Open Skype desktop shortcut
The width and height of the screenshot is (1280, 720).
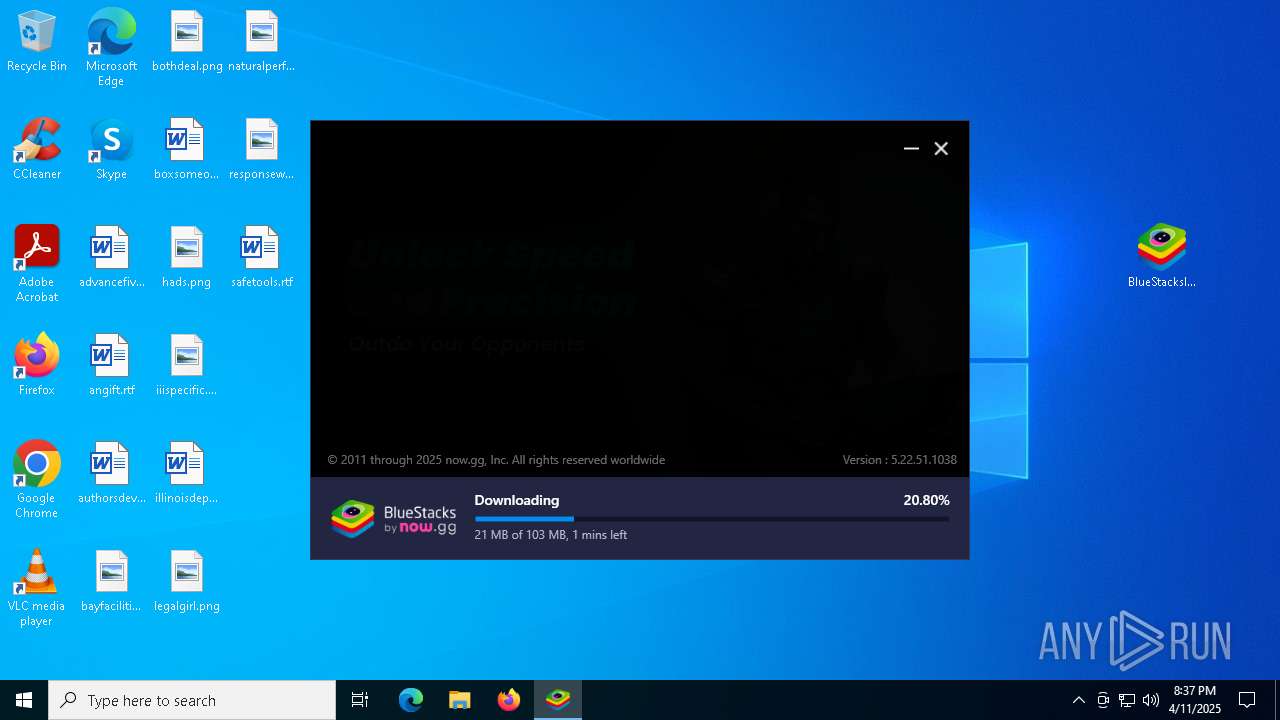[x=111, y=150]
